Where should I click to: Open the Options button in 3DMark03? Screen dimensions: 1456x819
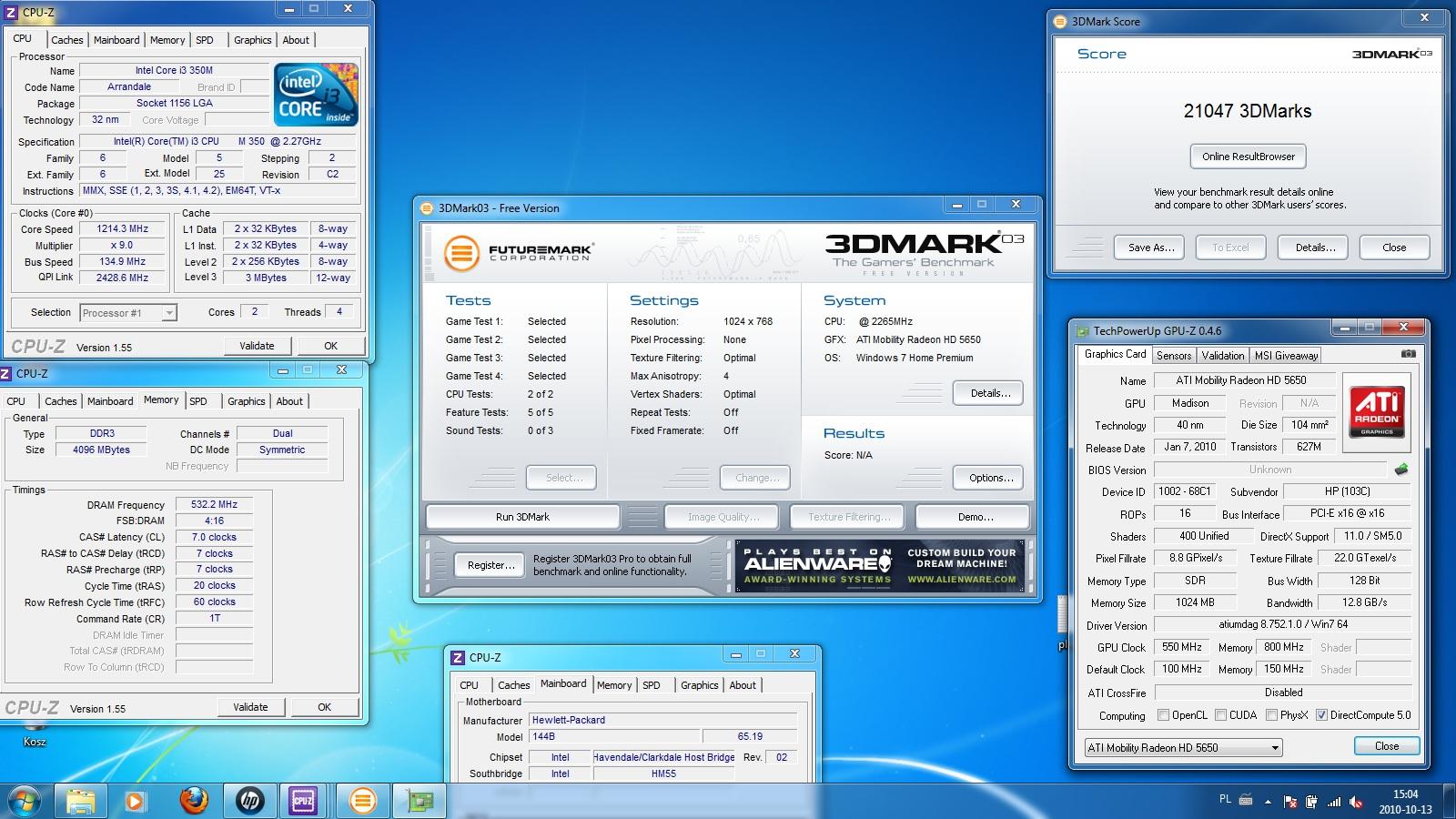point(990,478)
